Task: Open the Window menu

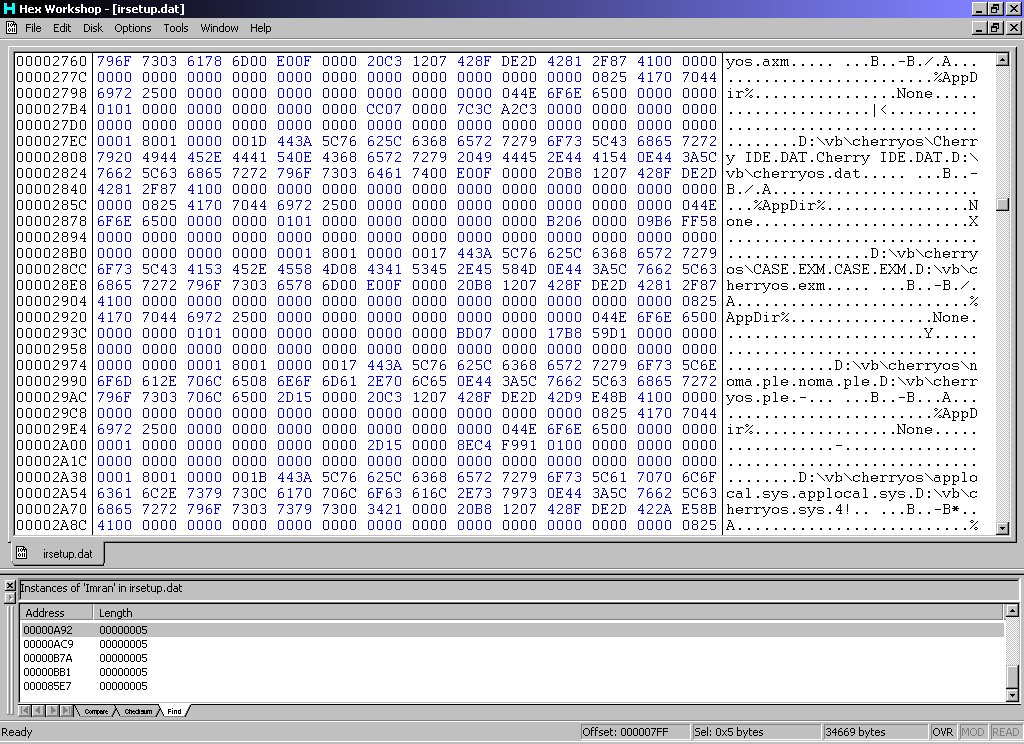Action: tap(219, 28)
